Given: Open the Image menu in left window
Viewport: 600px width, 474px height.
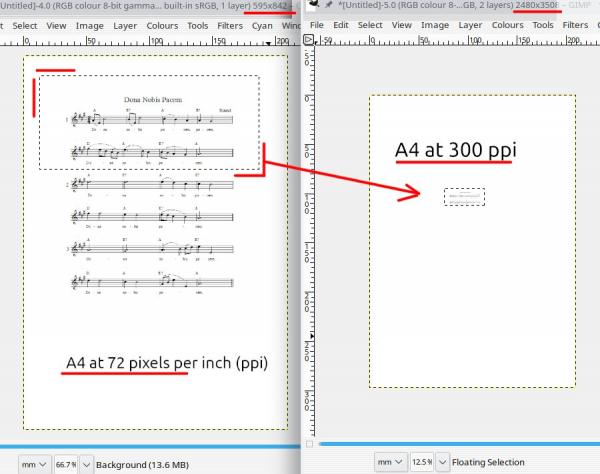Looking at the screenshot, I should point(90,26).
